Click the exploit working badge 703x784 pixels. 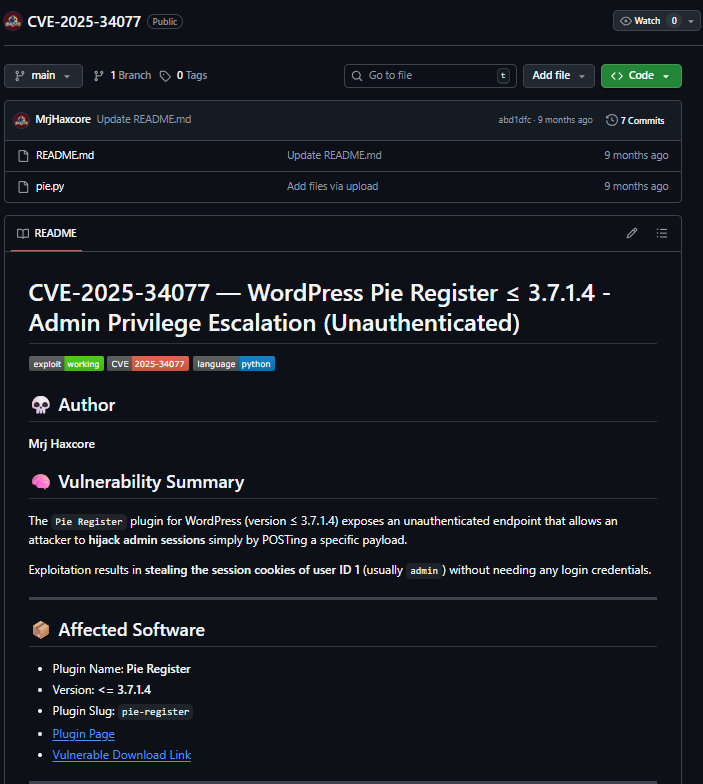point(66,364)
